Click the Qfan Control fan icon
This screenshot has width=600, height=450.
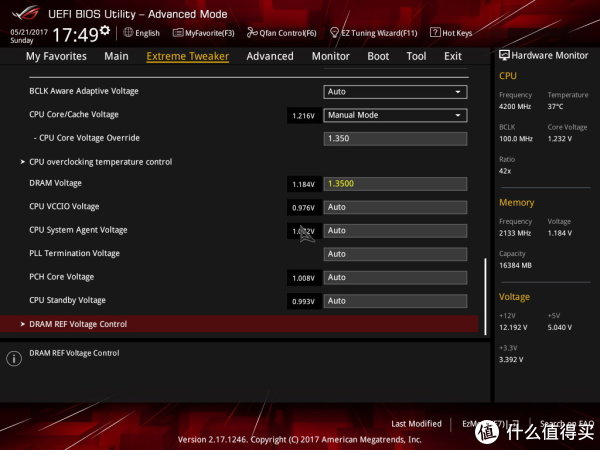[x=252, y=33]
